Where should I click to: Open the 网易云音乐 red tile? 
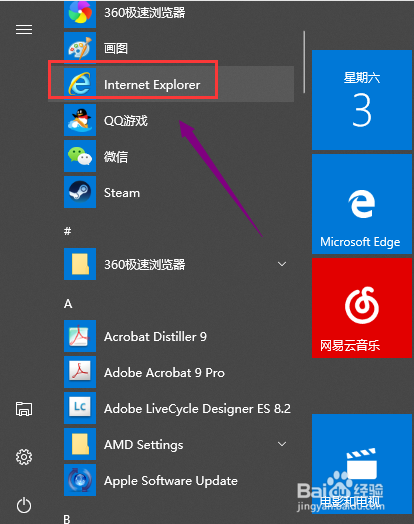point(362,308)
